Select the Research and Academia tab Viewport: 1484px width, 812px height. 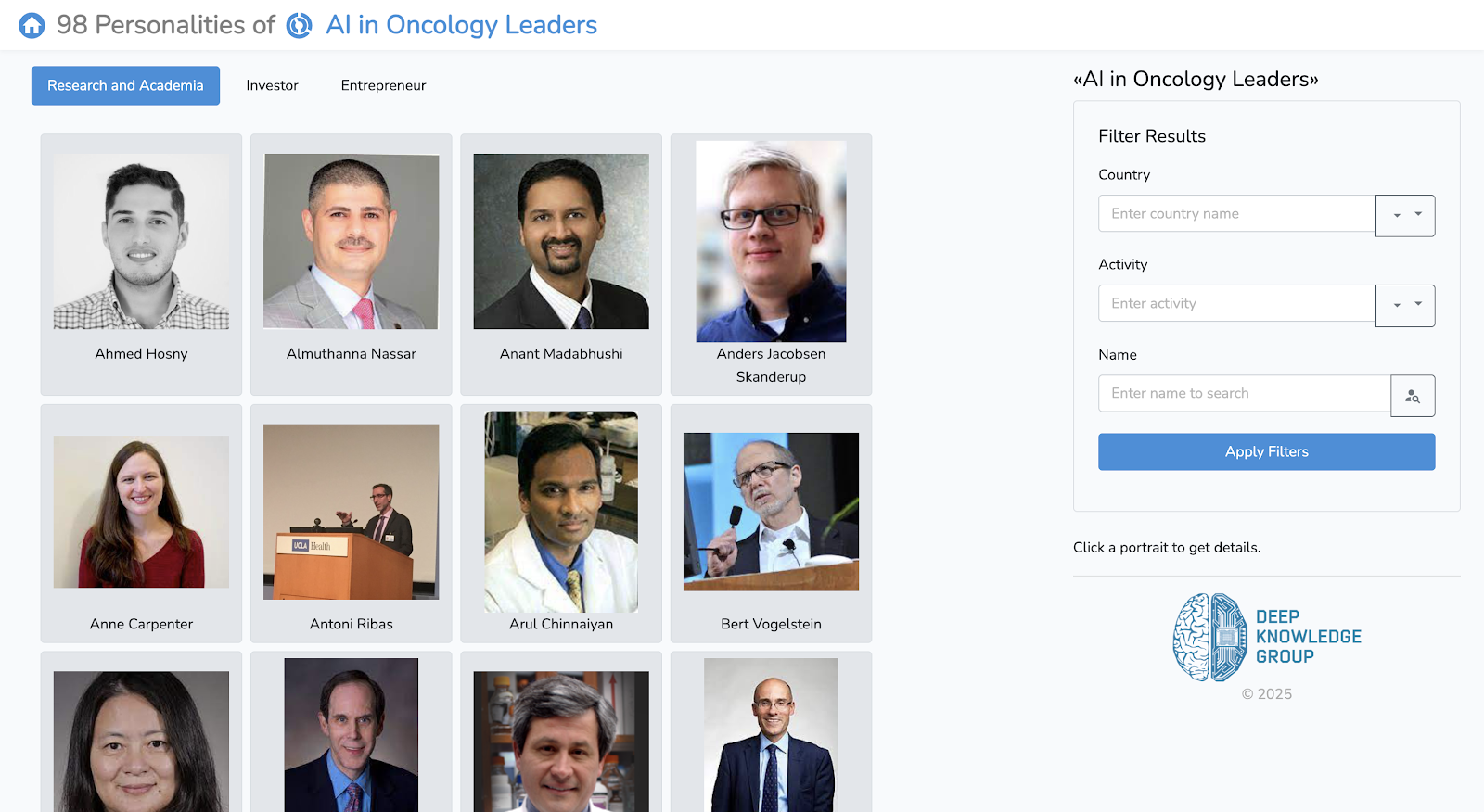125,85
